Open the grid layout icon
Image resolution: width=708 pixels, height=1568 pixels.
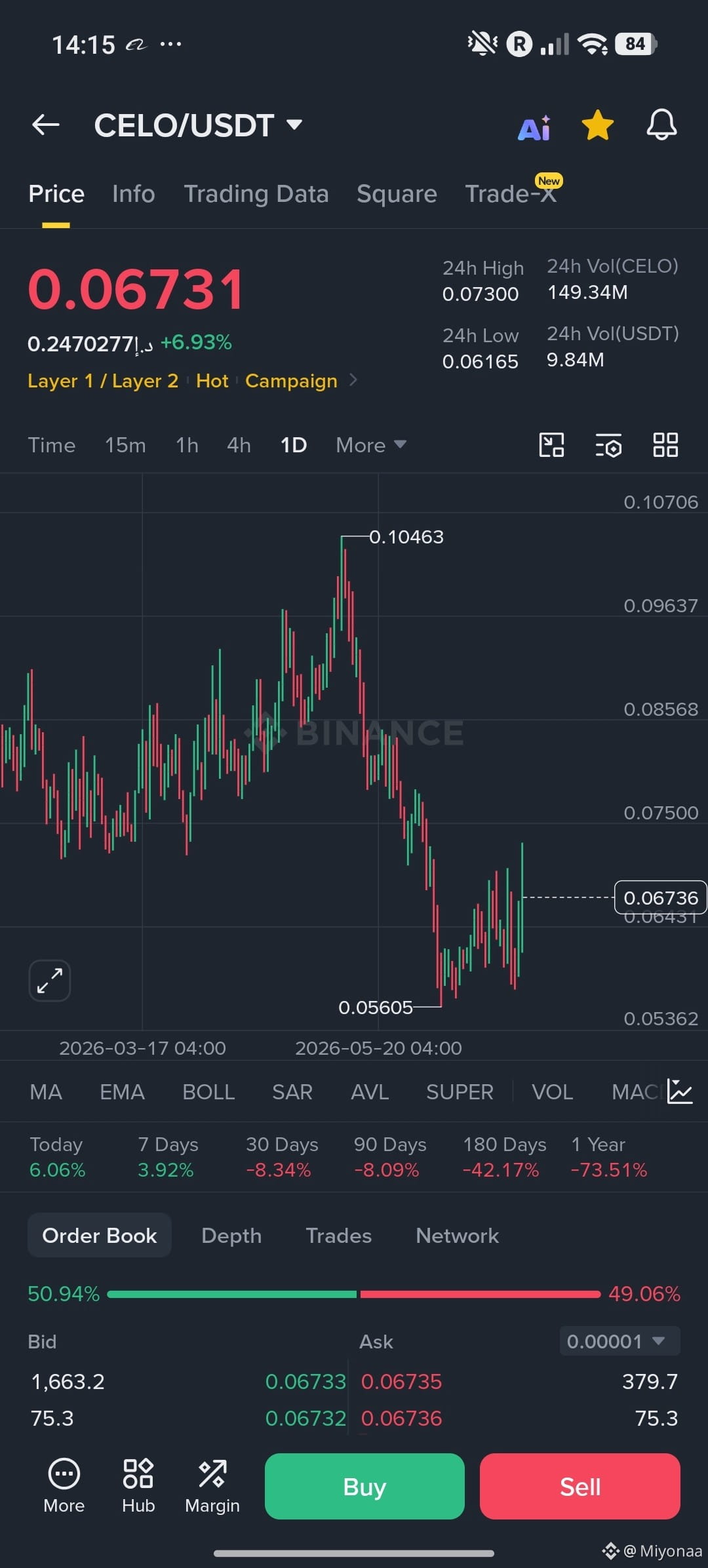(x=665, y=445)
